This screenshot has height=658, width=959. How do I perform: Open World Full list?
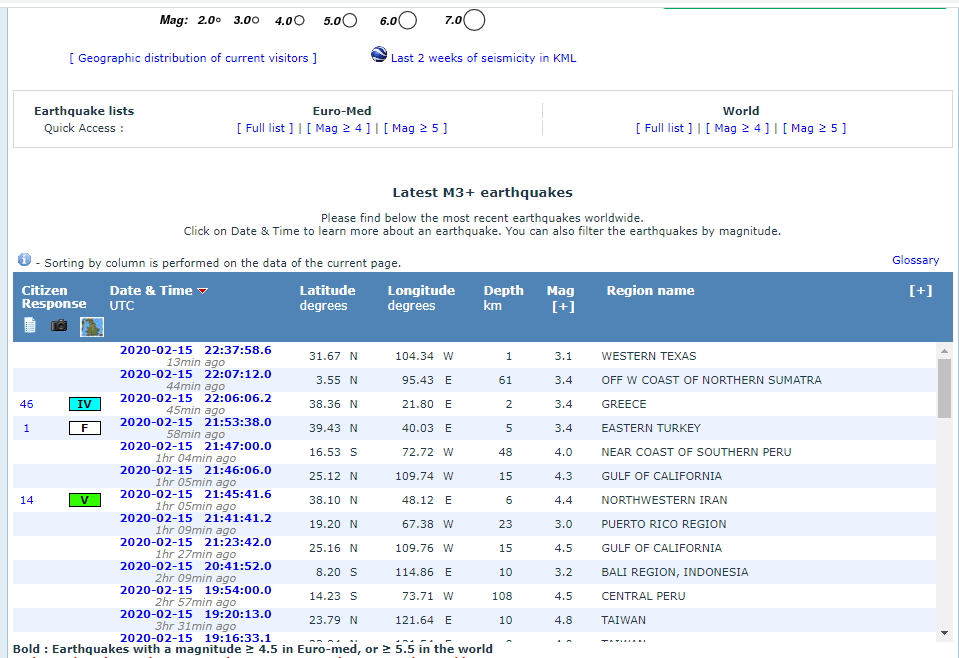tap(664, 128)
